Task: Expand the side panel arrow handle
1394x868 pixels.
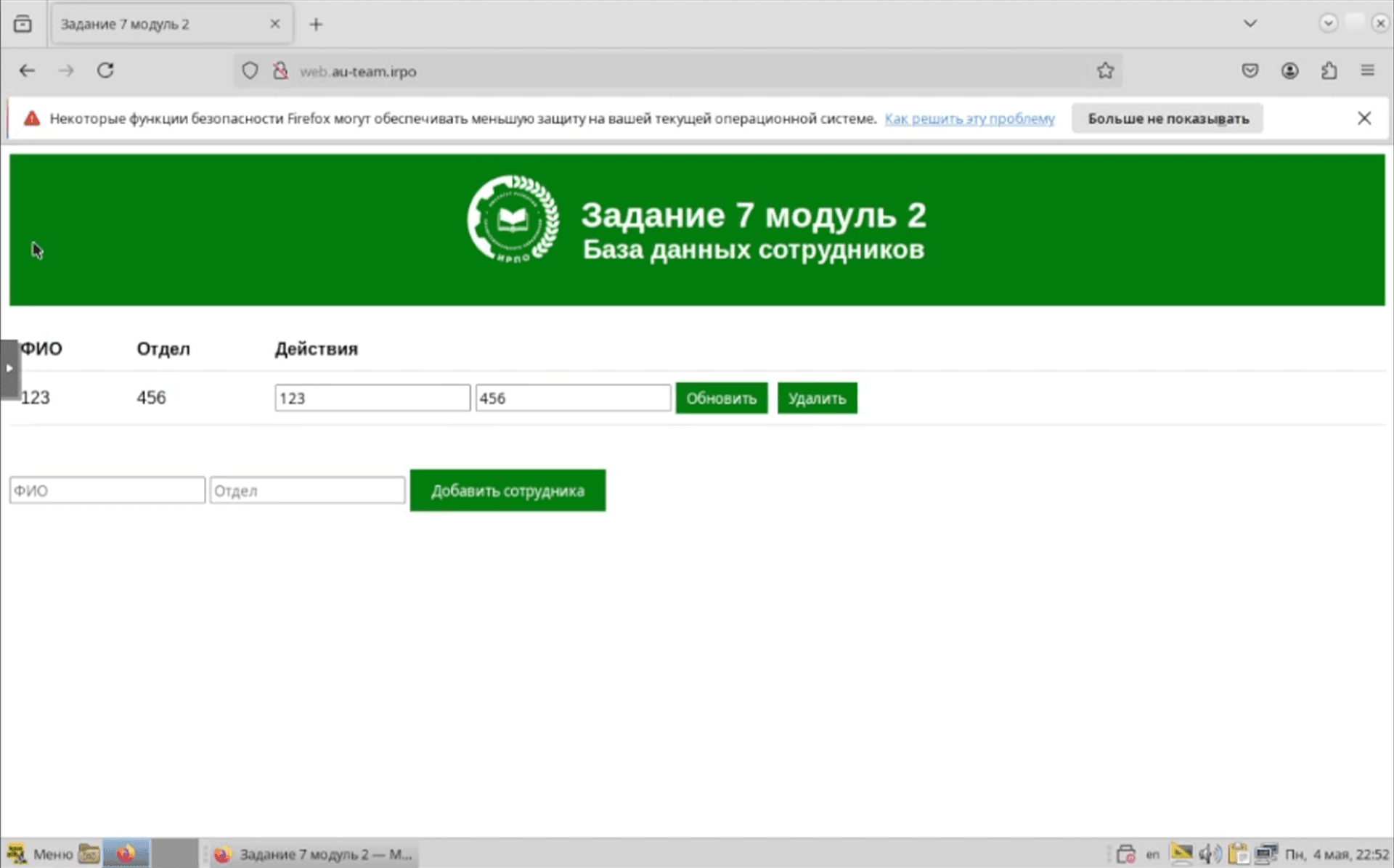Action: pyautogui.click(x=9, y=369)
